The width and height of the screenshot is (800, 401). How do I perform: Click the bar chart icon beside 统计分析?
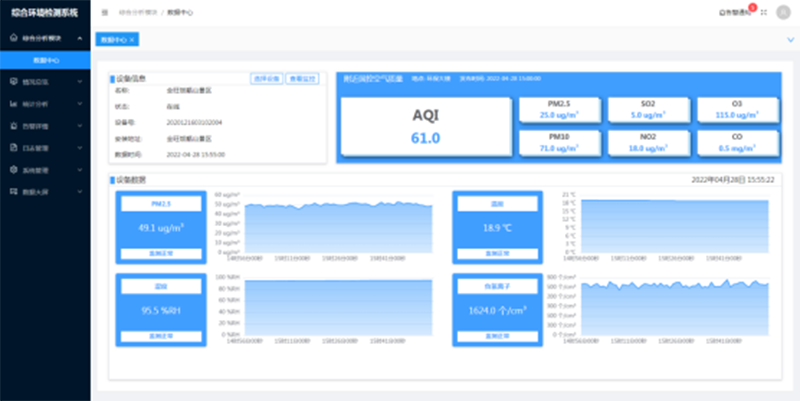point(11,103)
